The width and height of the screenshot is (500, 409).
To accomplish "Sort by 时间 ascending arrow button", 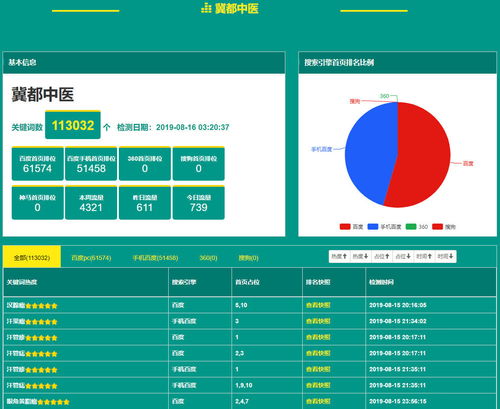I will click(424, 256).
